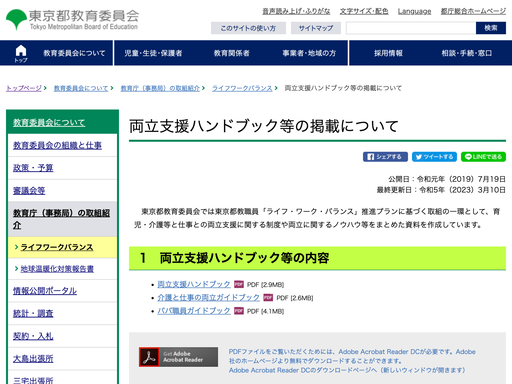
Task: Select sidebar sub-item 地球温暖化対策報告書
Action: (57, 269)
